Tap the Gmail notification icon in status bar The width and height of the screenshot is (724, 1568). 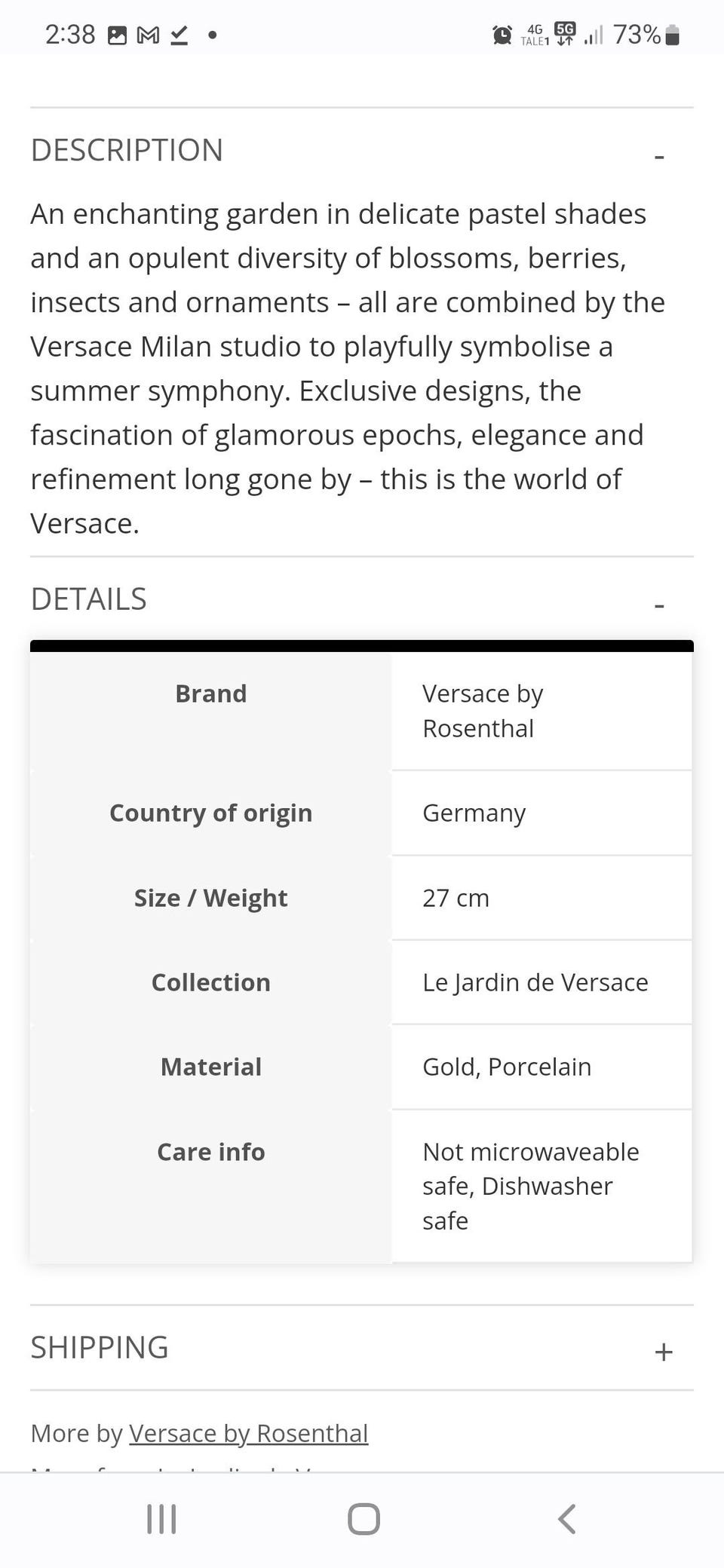click(x=148, y=35)
